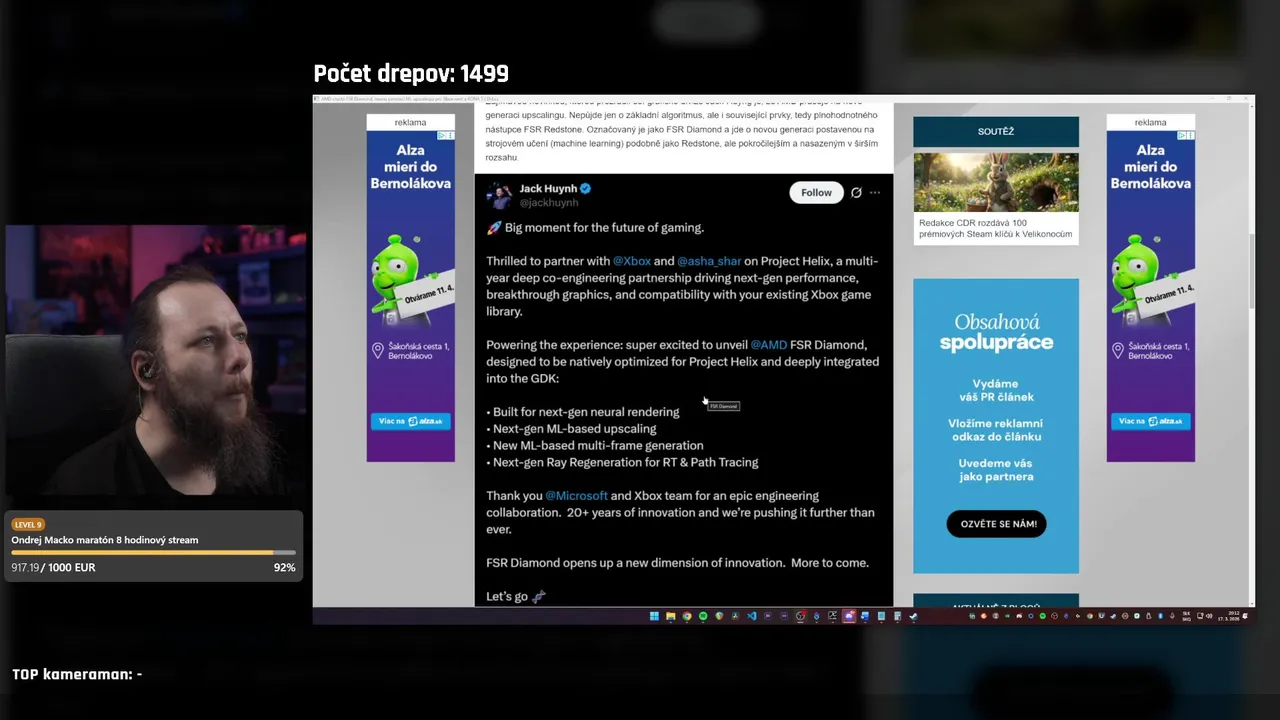Click the 'Ondrej Macko maratón 8 hodinový stream' title
The height and width of the screenshot is (720, 1280).
point(105,540)
